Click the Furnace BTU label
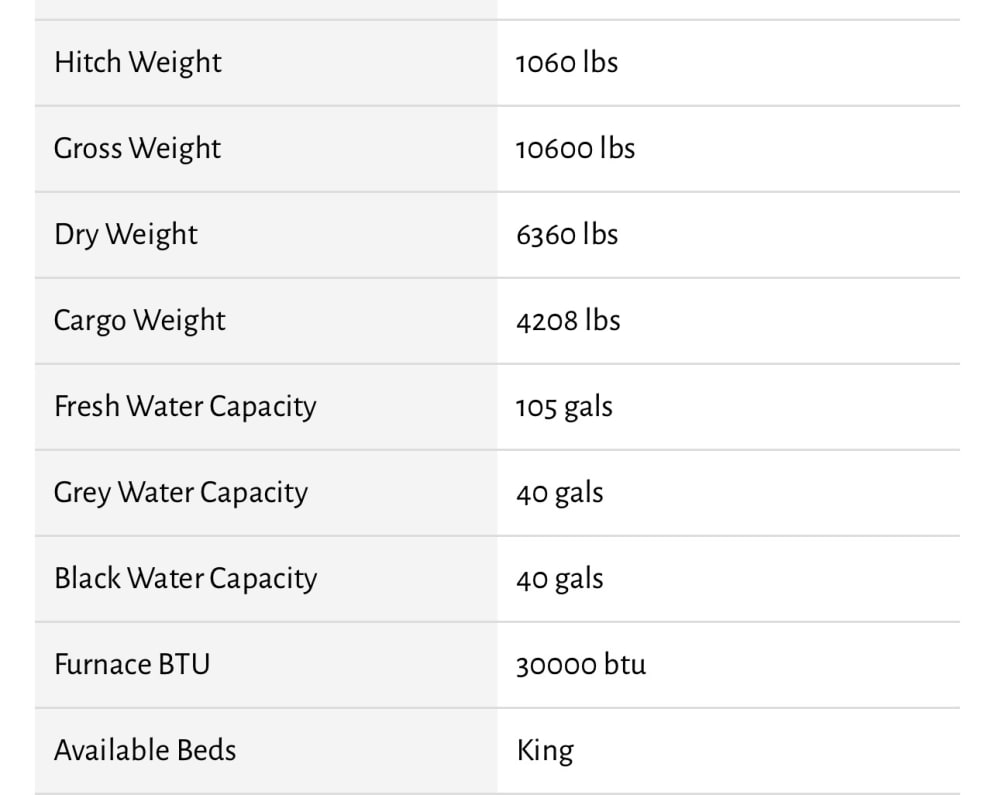Image resolution: width=994 pixels, height=795 pixels. [x=132, y=665]
